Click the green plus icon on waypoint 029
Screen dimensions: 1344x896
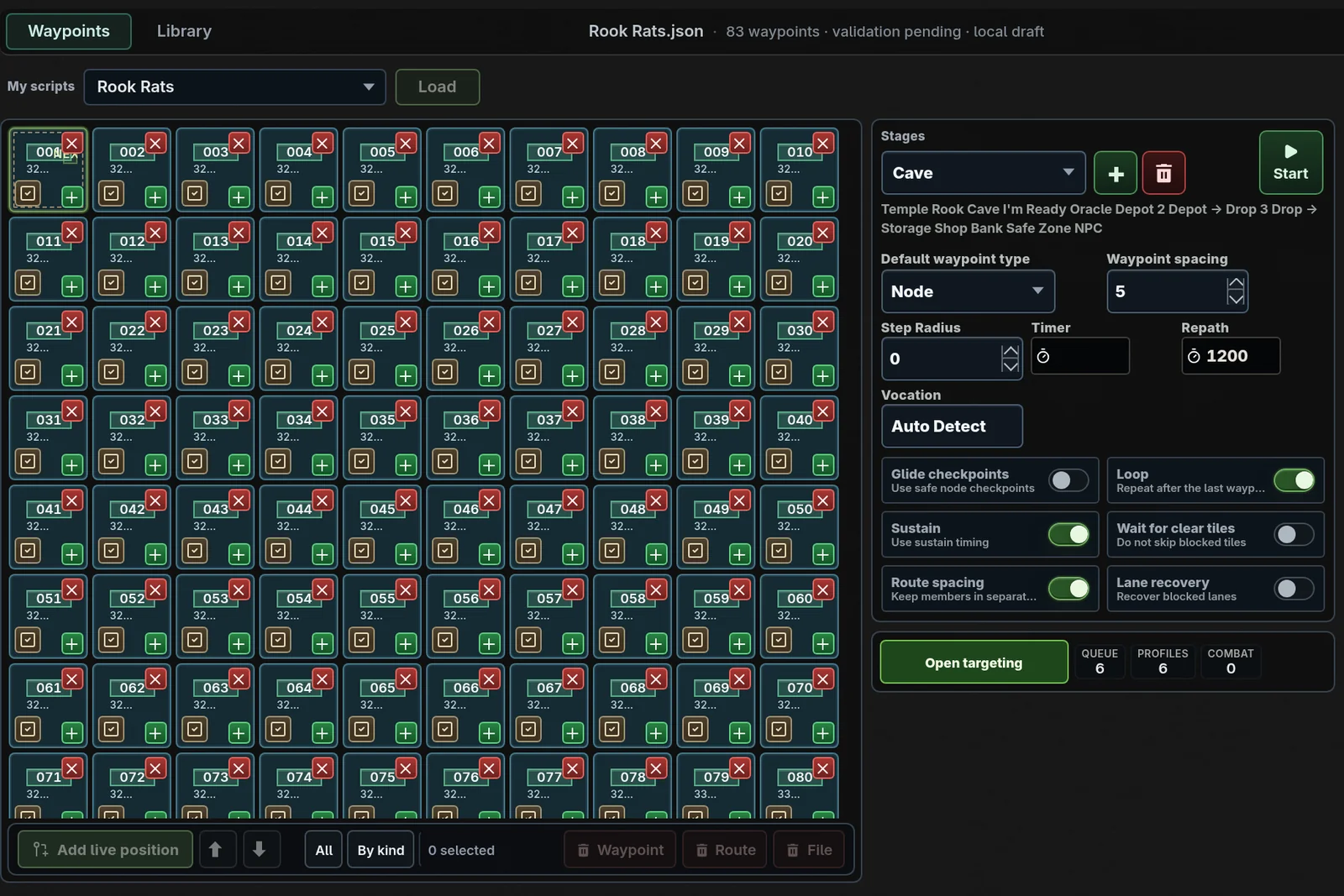[x=740, y=375]
